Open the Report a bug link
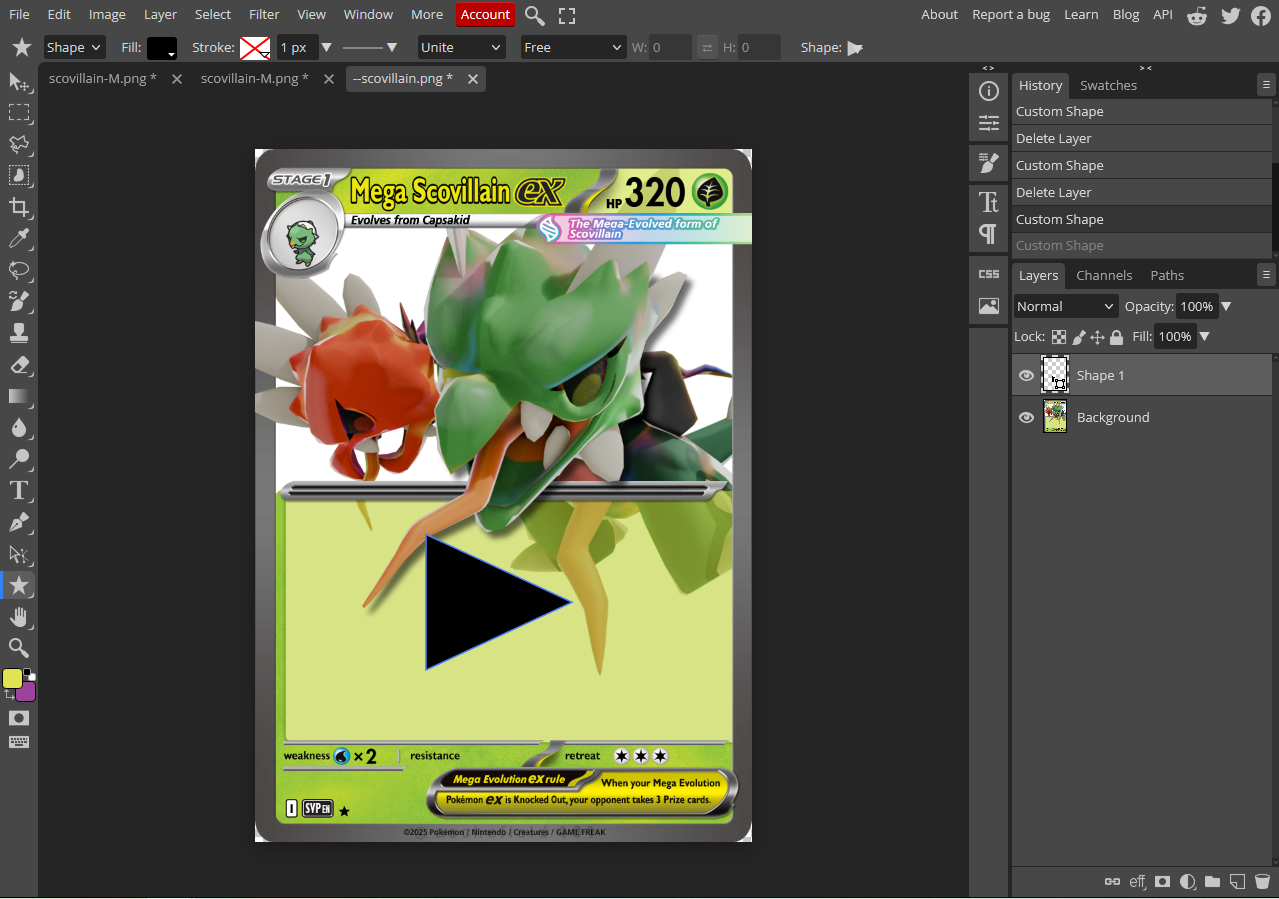1279x899 pixels. pyautogui.click(x=1011, y=14)
